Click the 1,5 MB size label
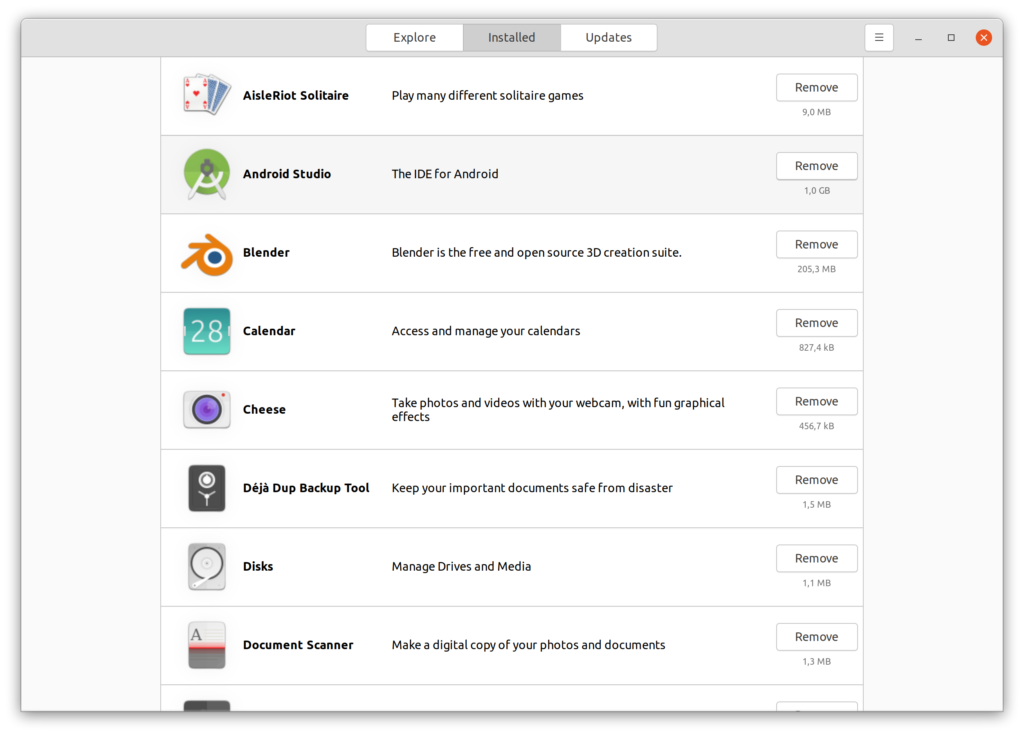1024x735 pixels. [816, 504]
